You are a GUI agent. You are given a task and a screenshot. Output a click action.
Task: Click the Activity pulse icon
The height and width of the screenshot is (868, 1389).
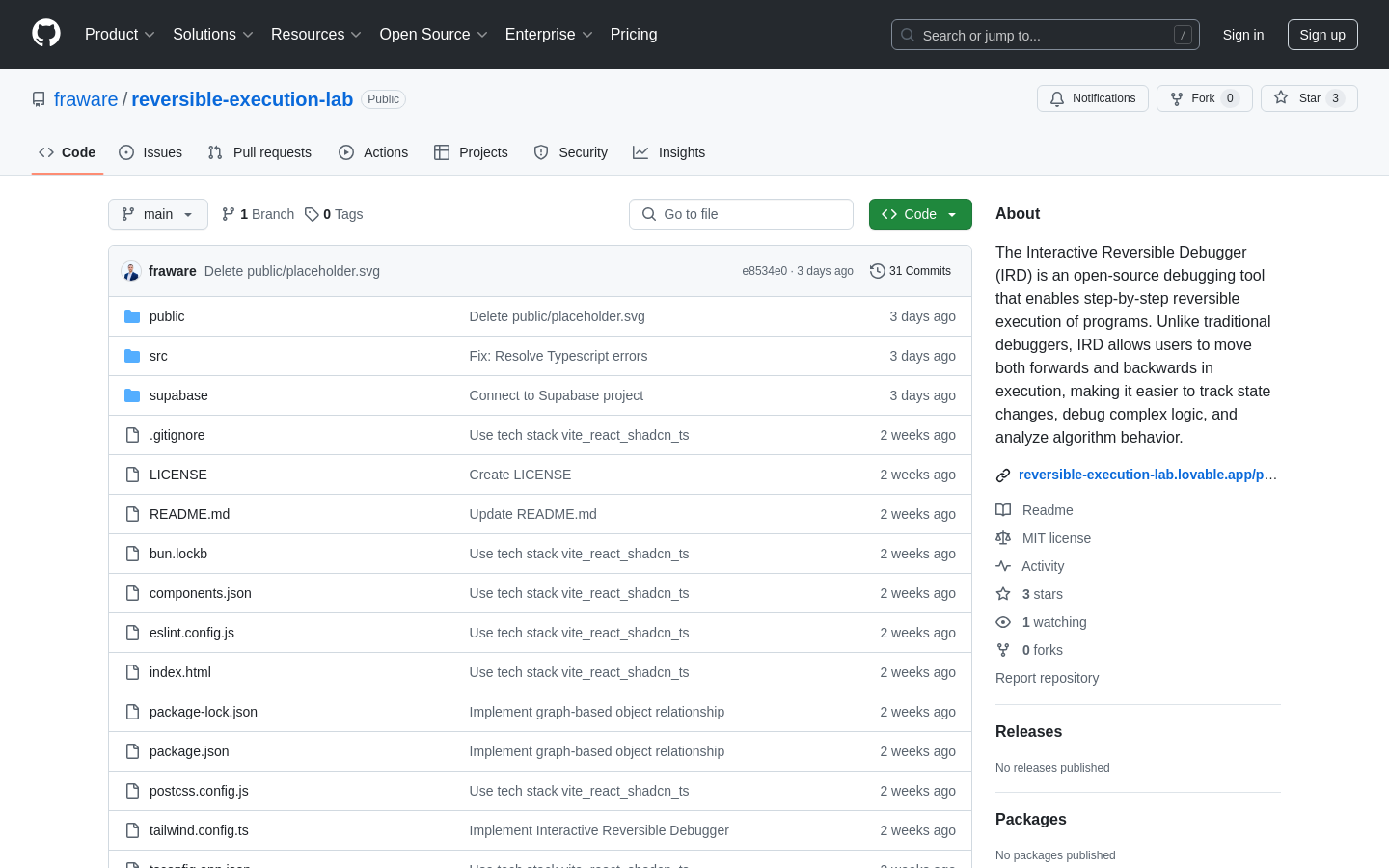(1003, 566)
